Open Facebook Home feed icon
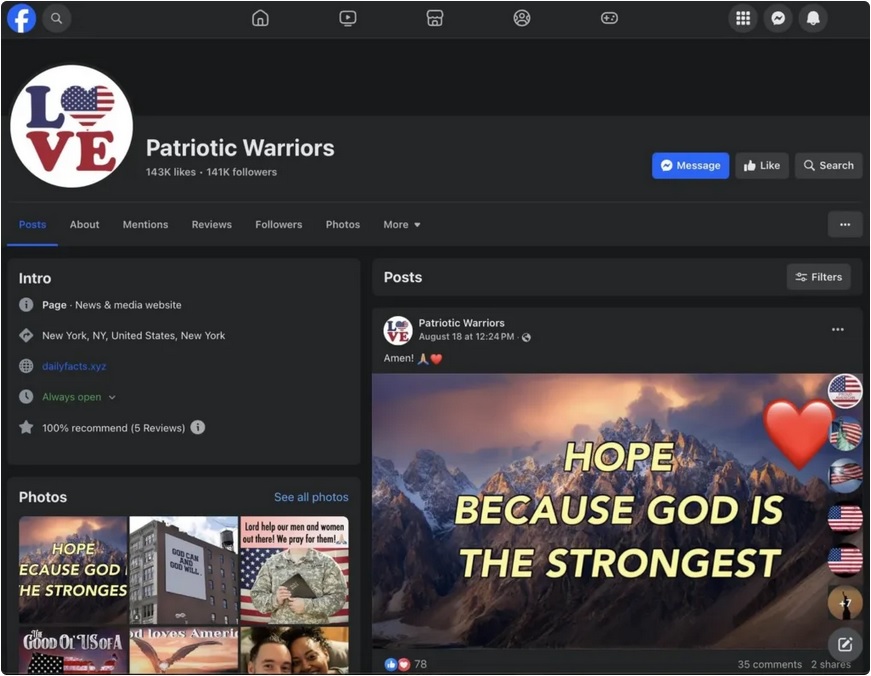Image resolution: width=871 pixels, height=676 pixels. click(x=260, y=18)
